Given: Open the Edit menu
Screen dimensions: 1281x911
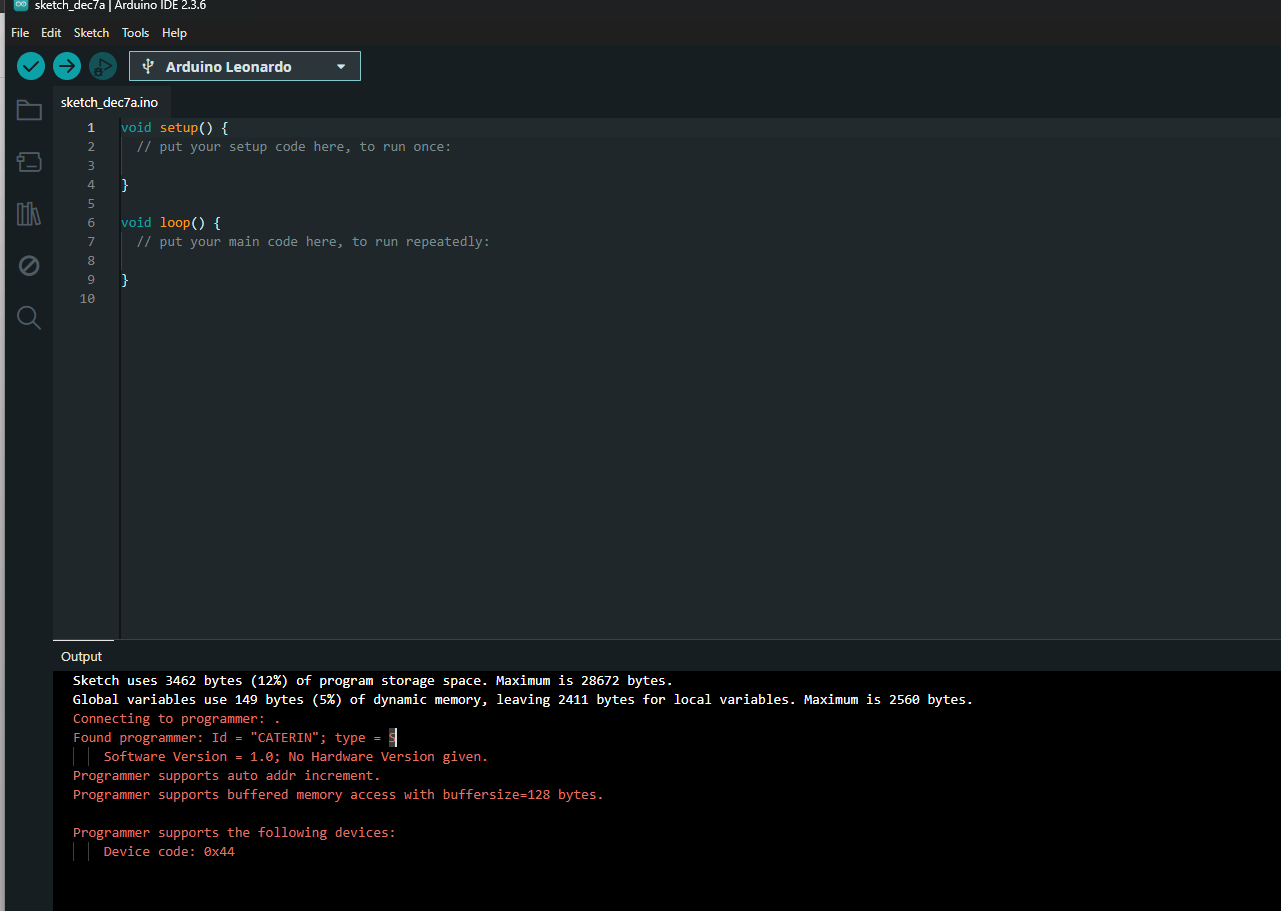Looking at the screenshot, I should (51, 33).
